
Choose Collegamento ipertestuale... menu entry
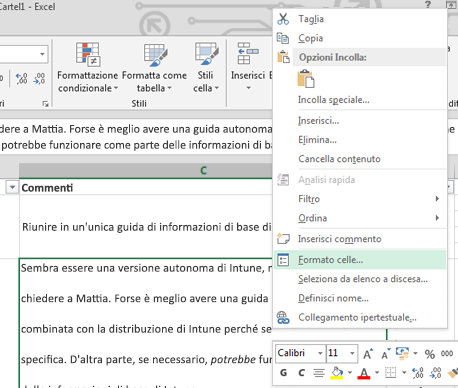click(360, 317)
